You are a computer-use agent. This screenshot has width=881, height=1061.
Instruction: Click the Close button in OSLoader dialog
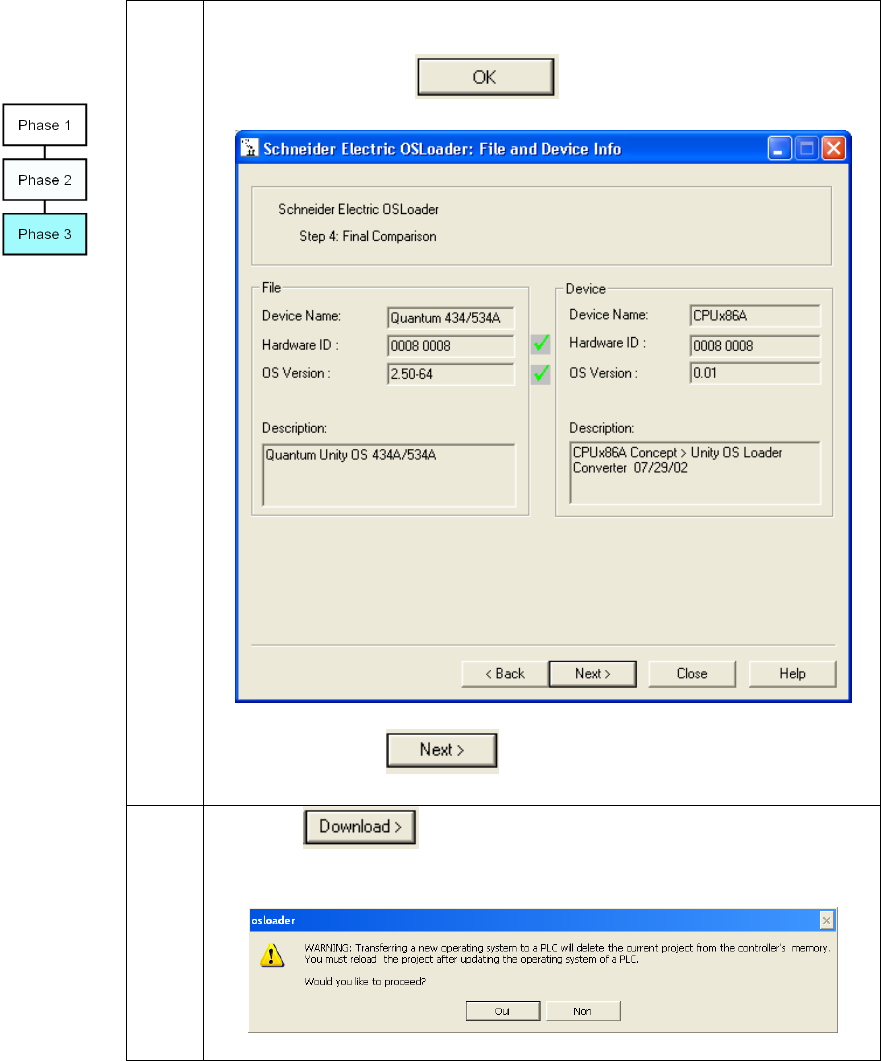692,673
